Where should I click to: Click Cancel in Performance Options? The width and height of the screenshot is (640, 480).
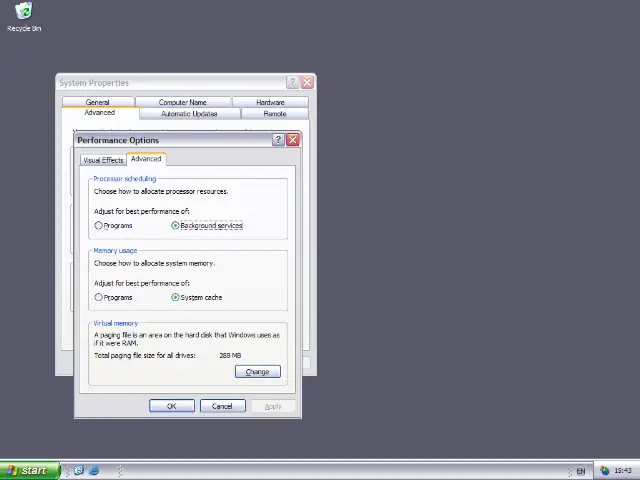click(x=222, y=406)
